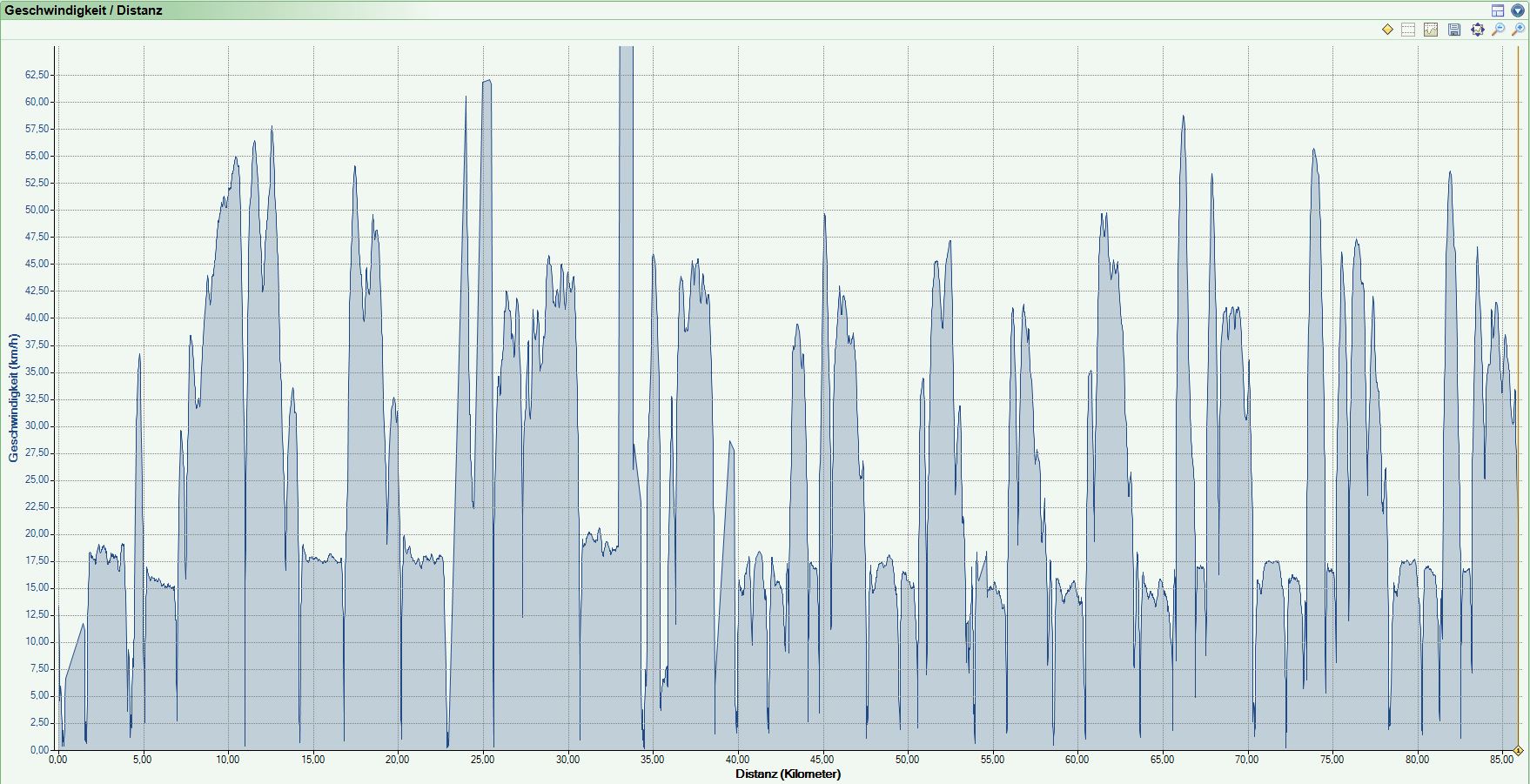Click the 0,00 label on the distance axis
1530x784 pixels.
click(x=57, y=760)
